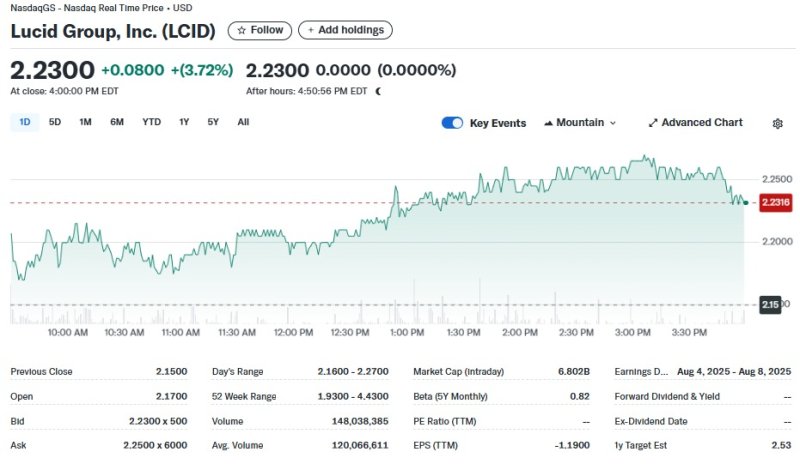Click the PE Ratio (TTM) label
The height and width of the screenshot is (464, 800).
pyautogui.click(x=444, y=422)
